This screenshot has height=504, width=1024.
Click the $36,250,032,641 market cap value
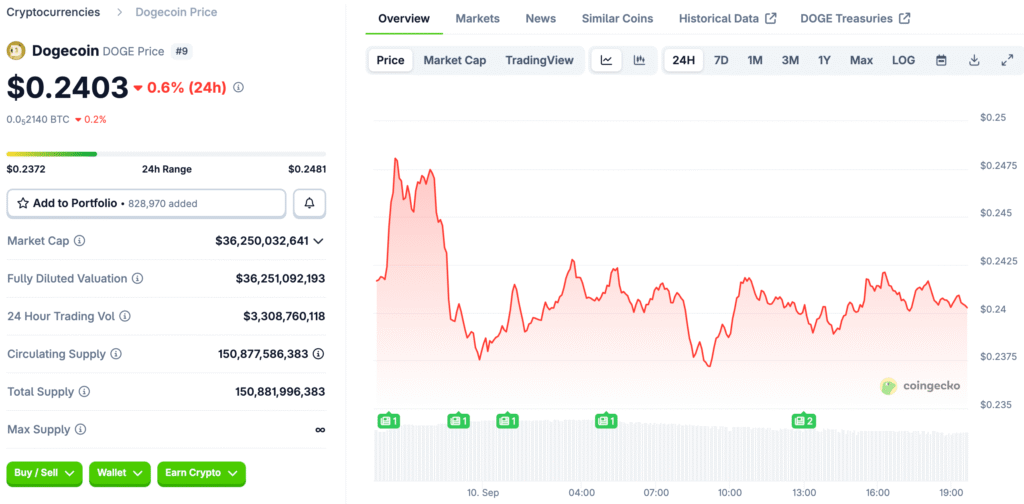(262, 241)
